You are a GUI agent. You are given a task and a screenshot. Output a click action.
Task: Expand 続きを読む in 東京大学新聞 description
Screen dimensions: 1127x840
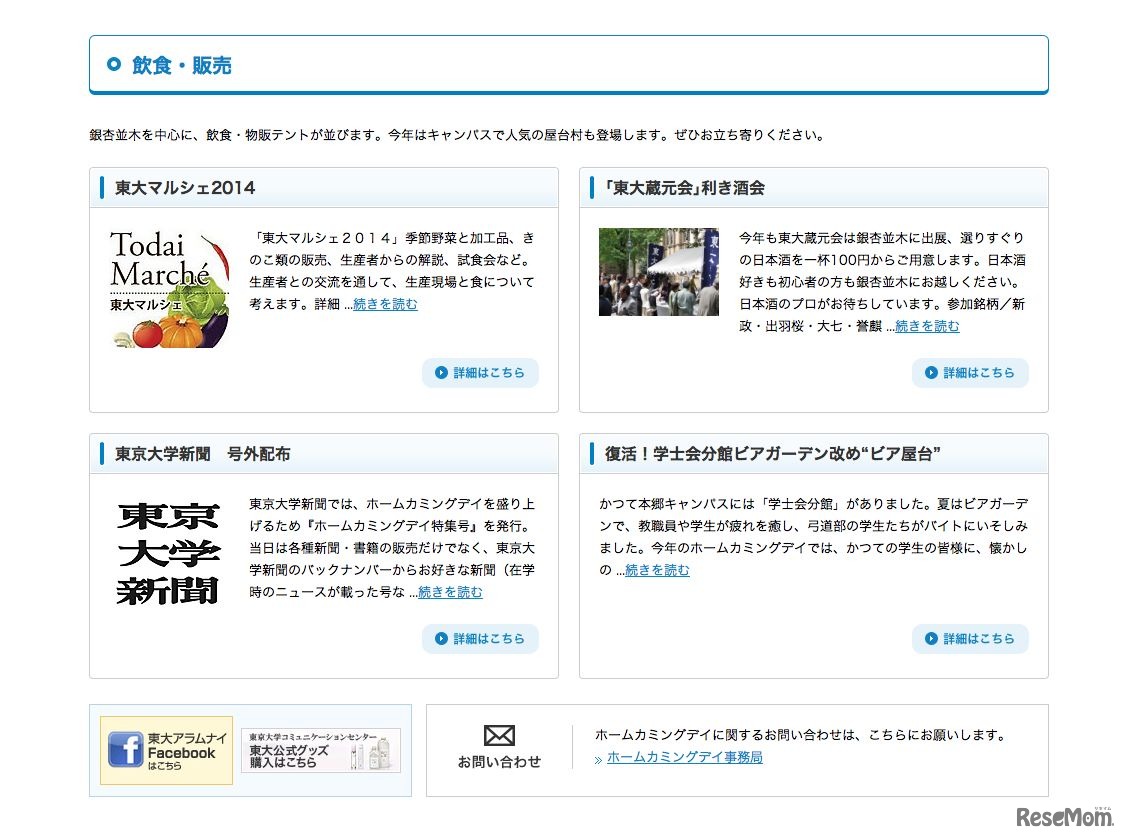pos(450,592)
